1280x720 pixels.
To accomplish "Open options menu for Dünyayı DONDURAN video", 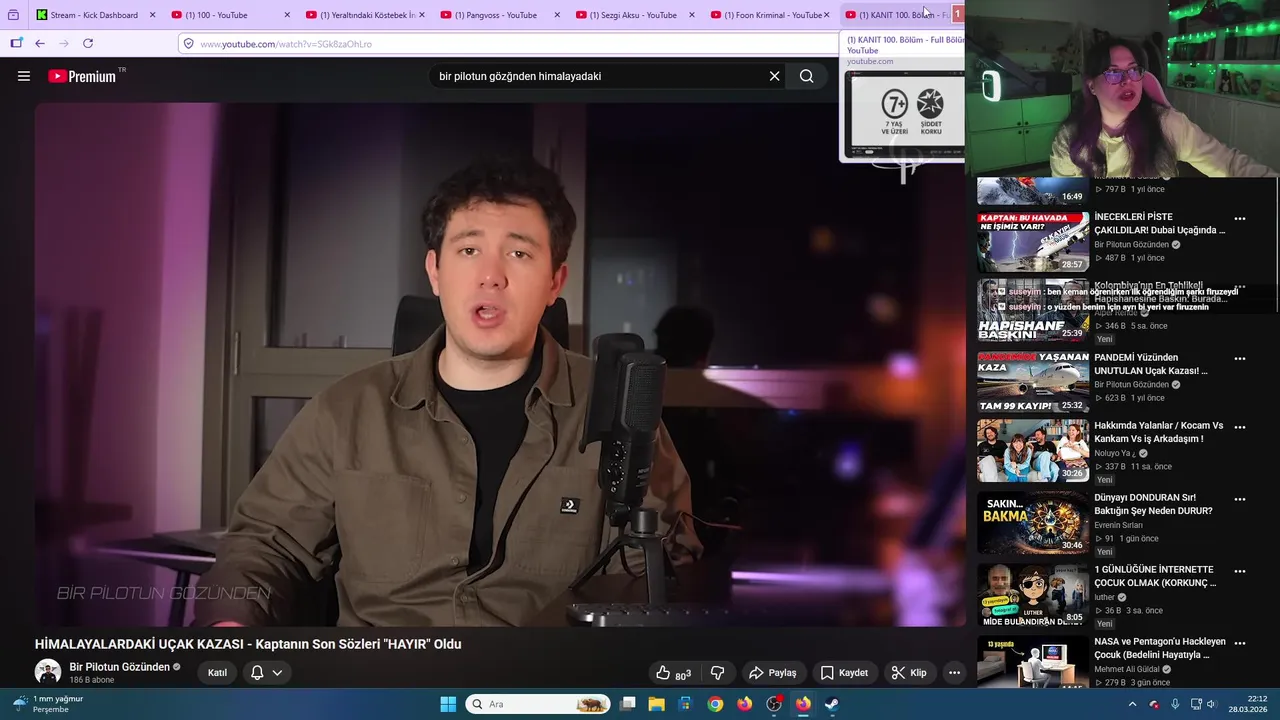I will (x=1240, y=498).
